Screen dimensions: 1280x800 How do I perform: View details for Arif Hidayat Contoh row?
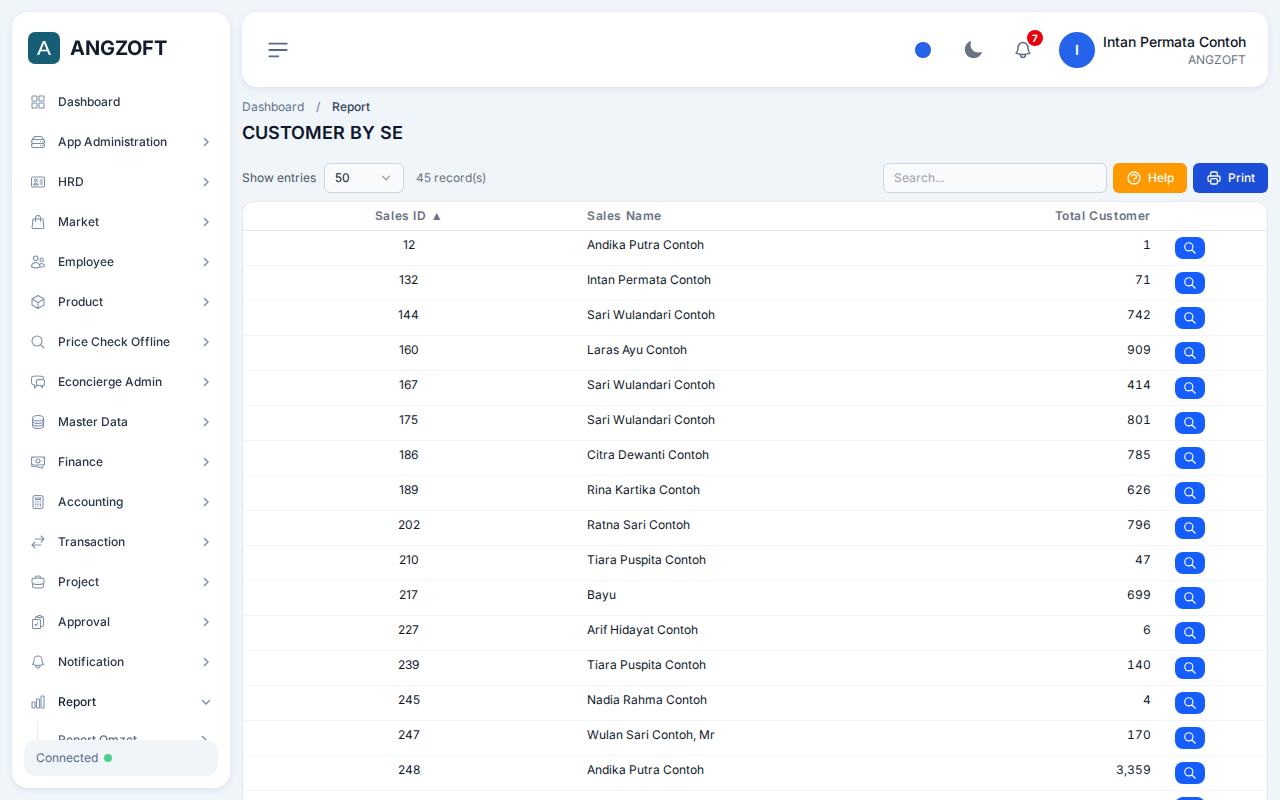(1190, 633)
